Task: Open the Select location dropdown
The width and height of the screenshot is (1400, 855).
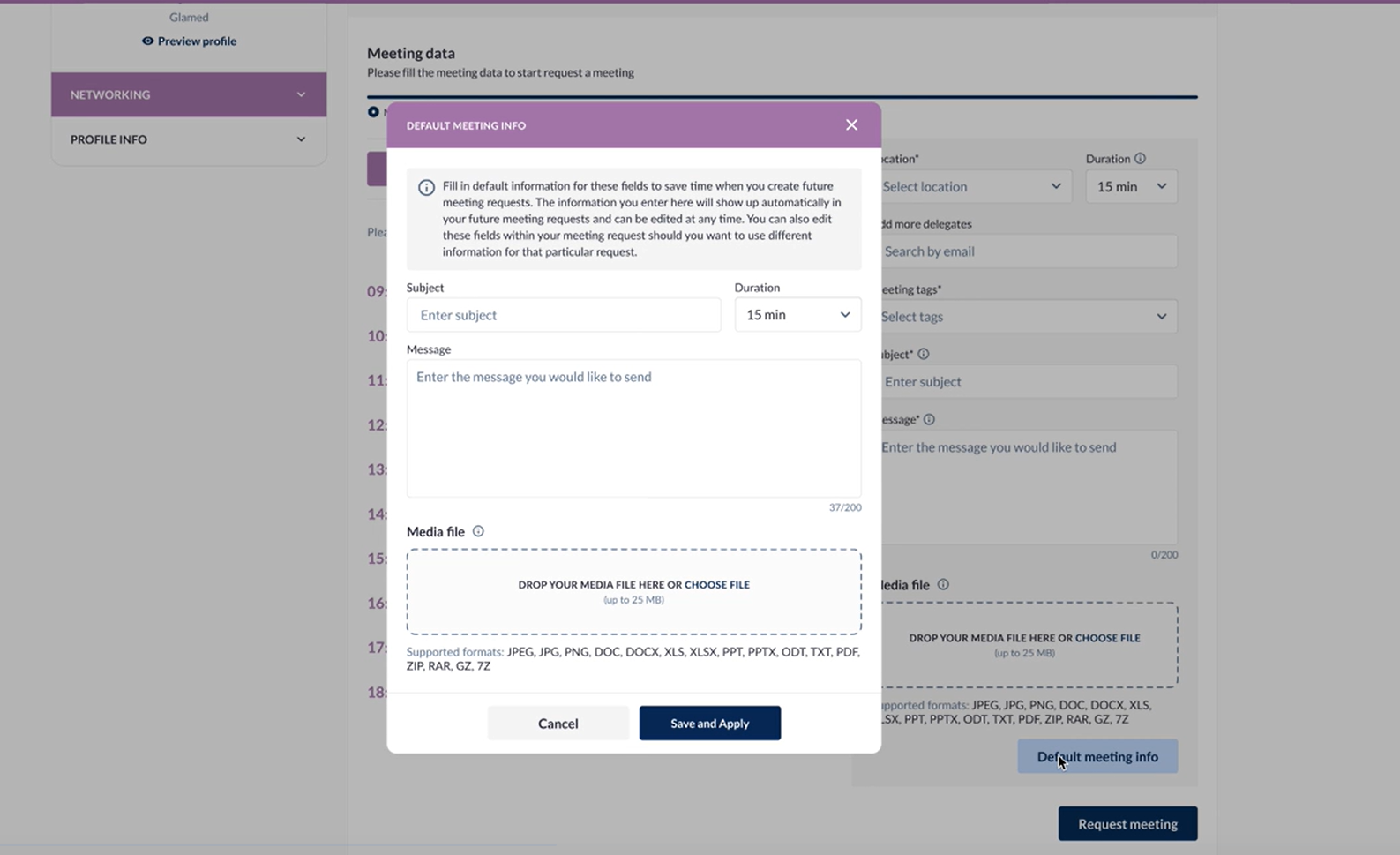Action: (x=974, y=186)
